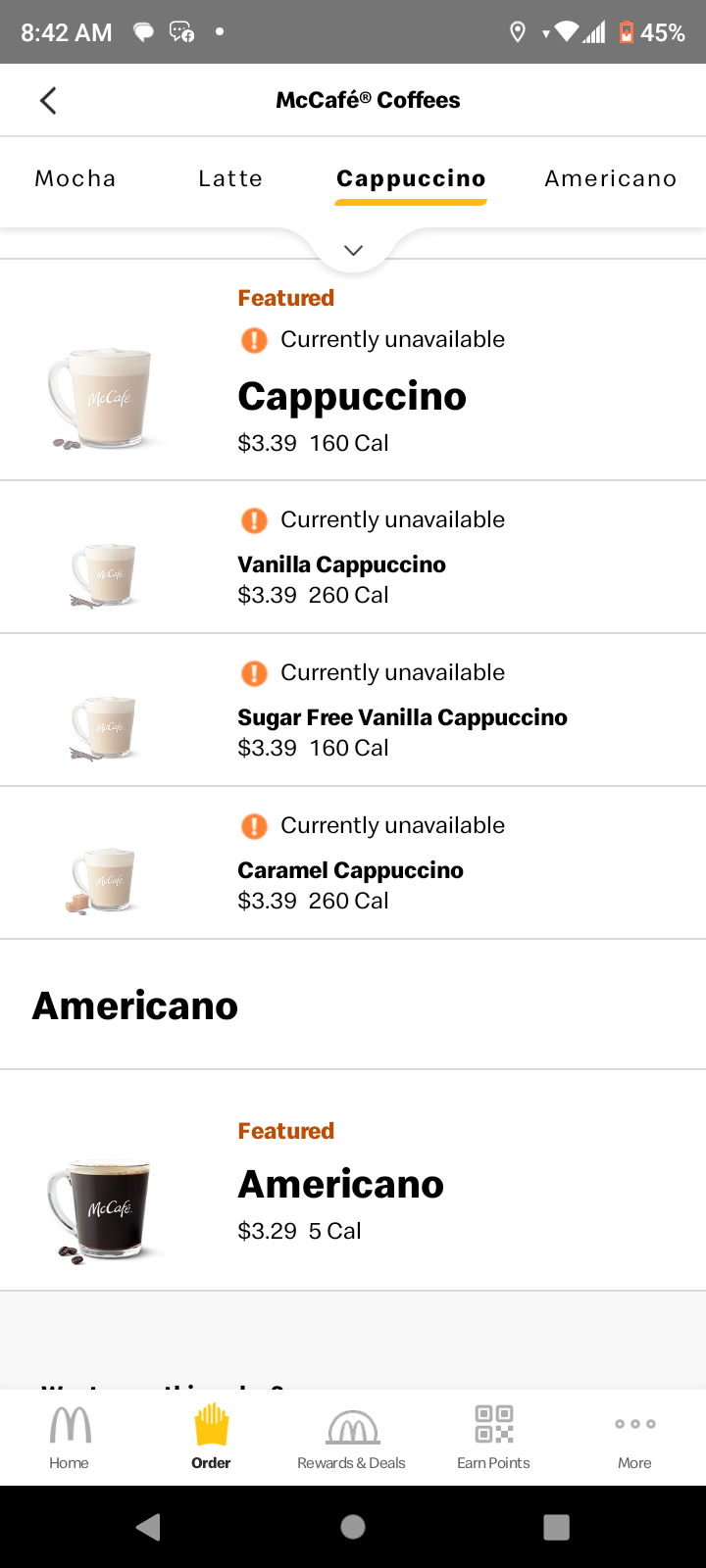
Task: Open Rewards & Deals arches icon
Action: click(352, 1427)
